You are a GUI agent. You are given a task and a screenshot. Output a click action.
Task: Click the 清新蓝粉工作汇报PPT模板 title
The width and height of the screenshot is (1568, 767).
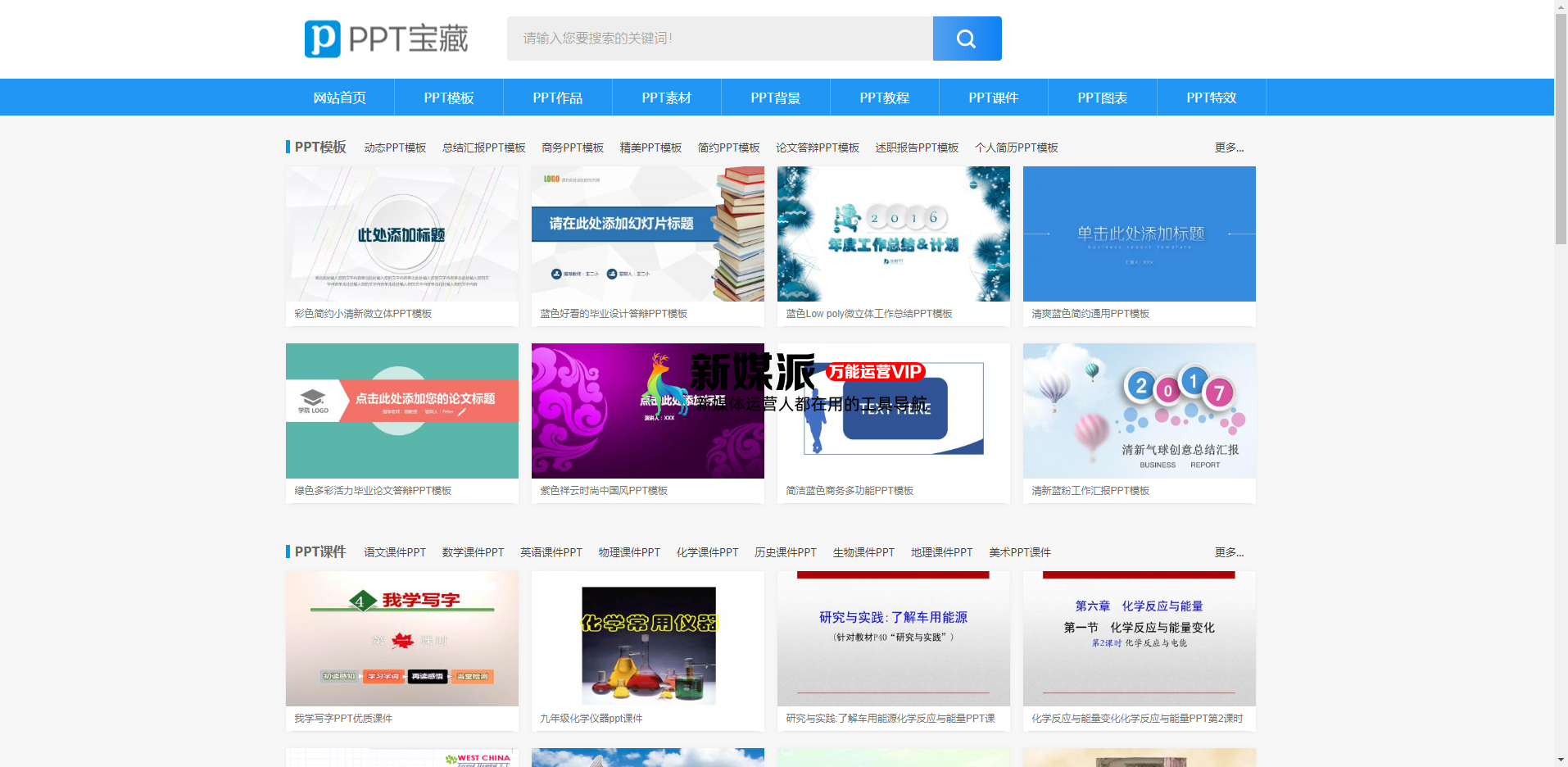coord(1090,491)
